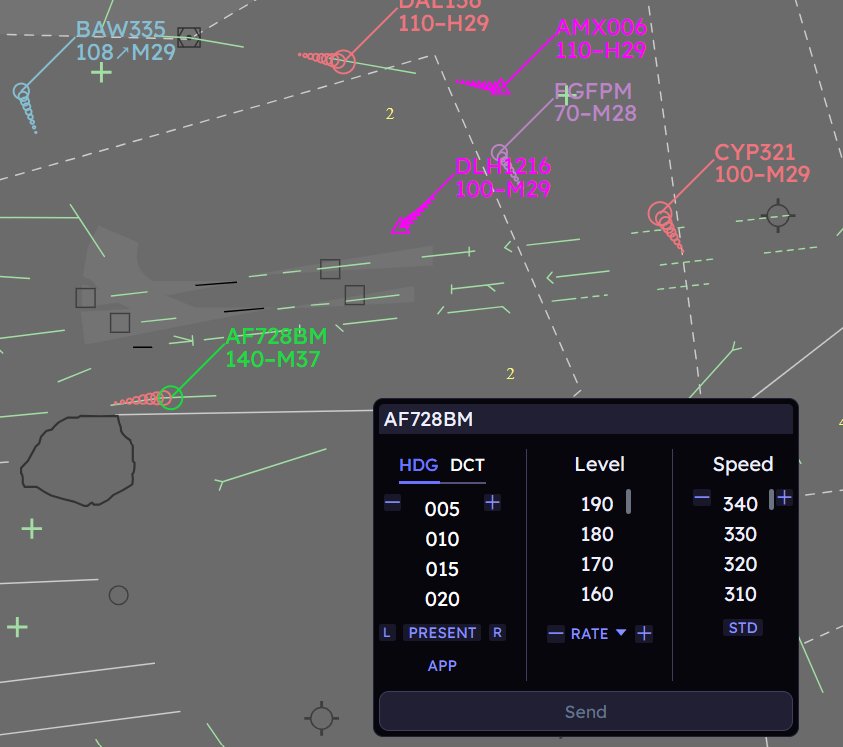The height and width of the screenshot is (747, 843).
Task: Click the PRESENT heading button
Action: coord(442,633)
